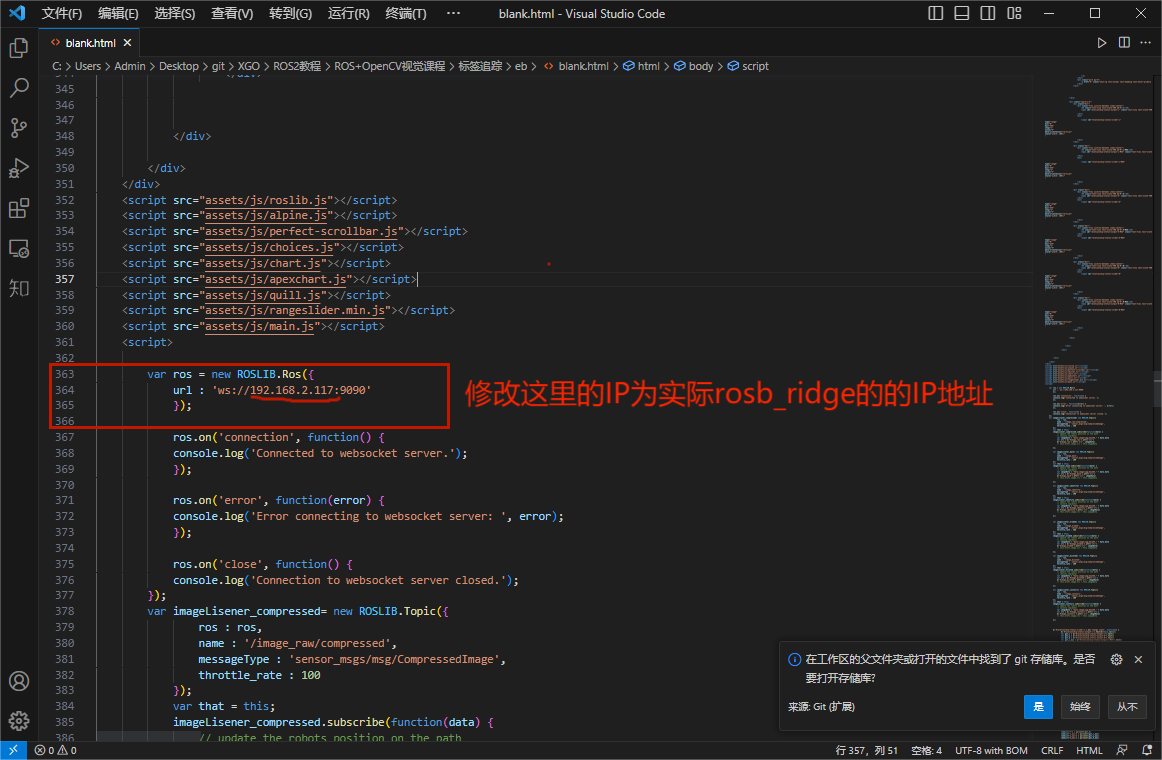Open the 知 extension panel in activity bar
The height and width of the screenshot is (760, 1162).
19,287
